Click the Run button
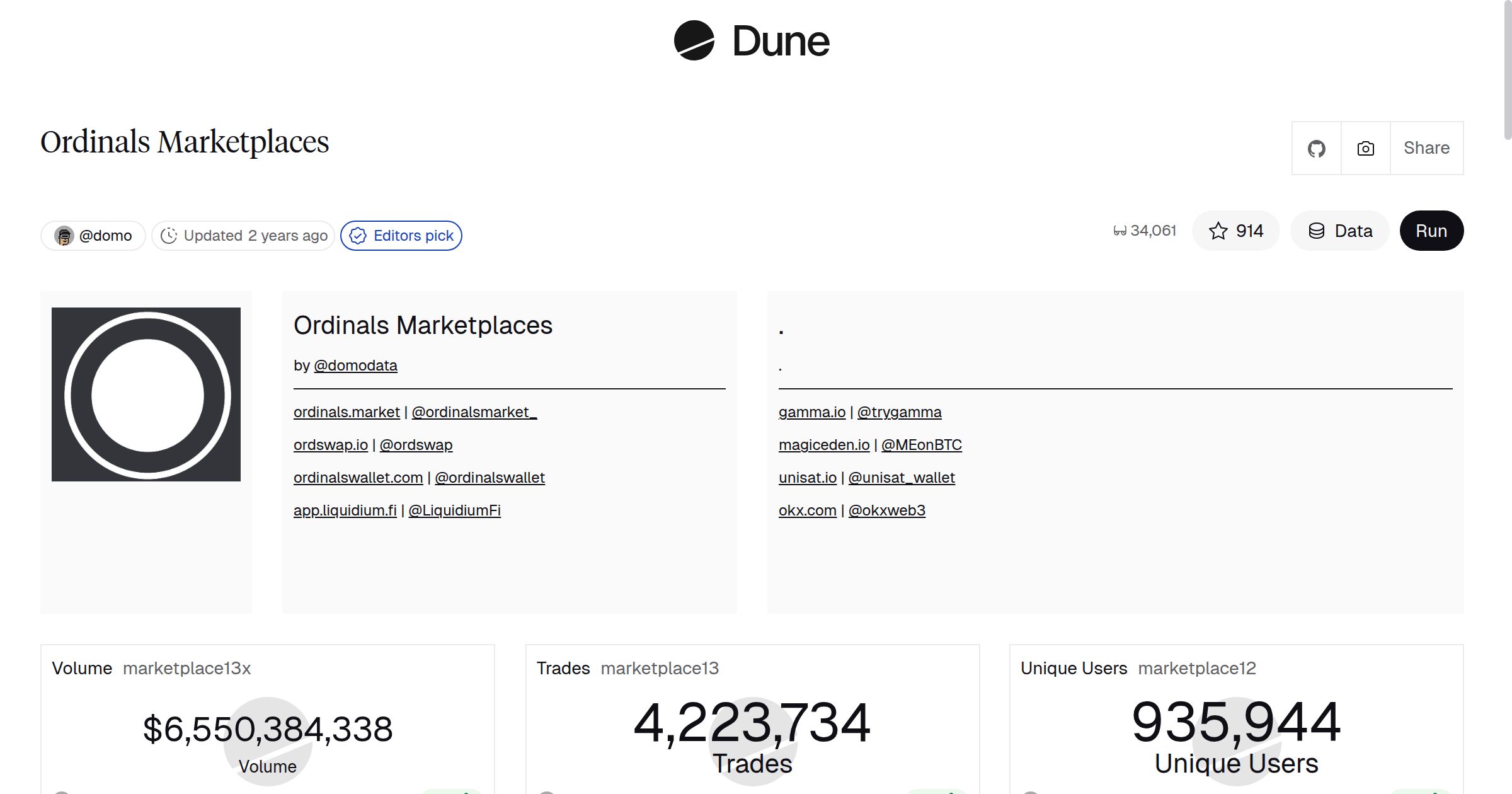Image resolution: width=1512 pixels, height=794 pixels. click(x=1431, y=231)
